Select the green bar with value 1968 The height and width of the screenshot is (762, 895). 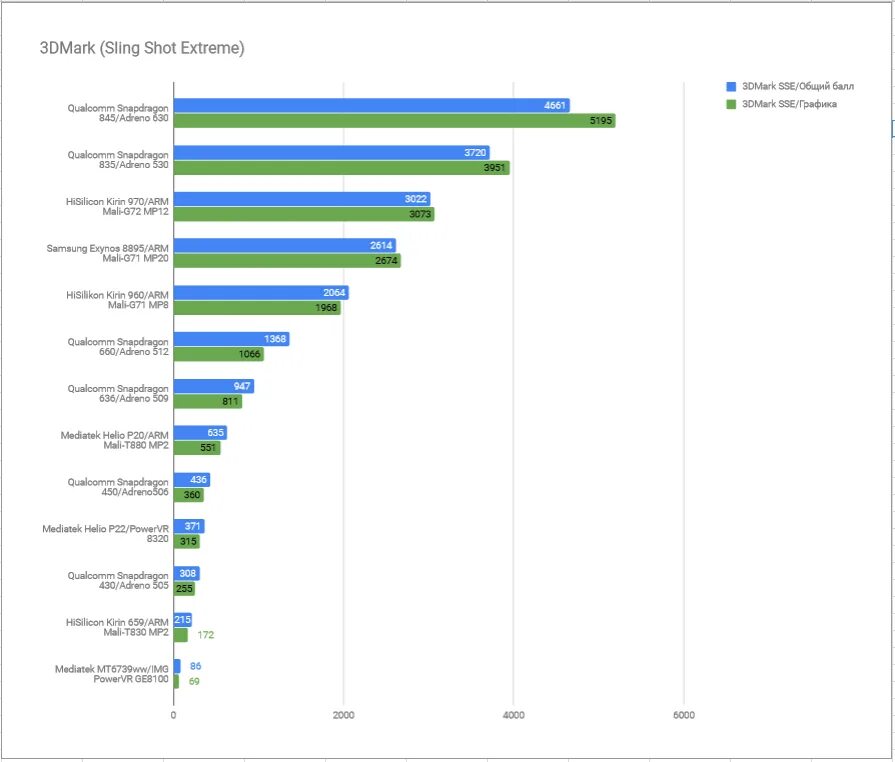[257, 308]
